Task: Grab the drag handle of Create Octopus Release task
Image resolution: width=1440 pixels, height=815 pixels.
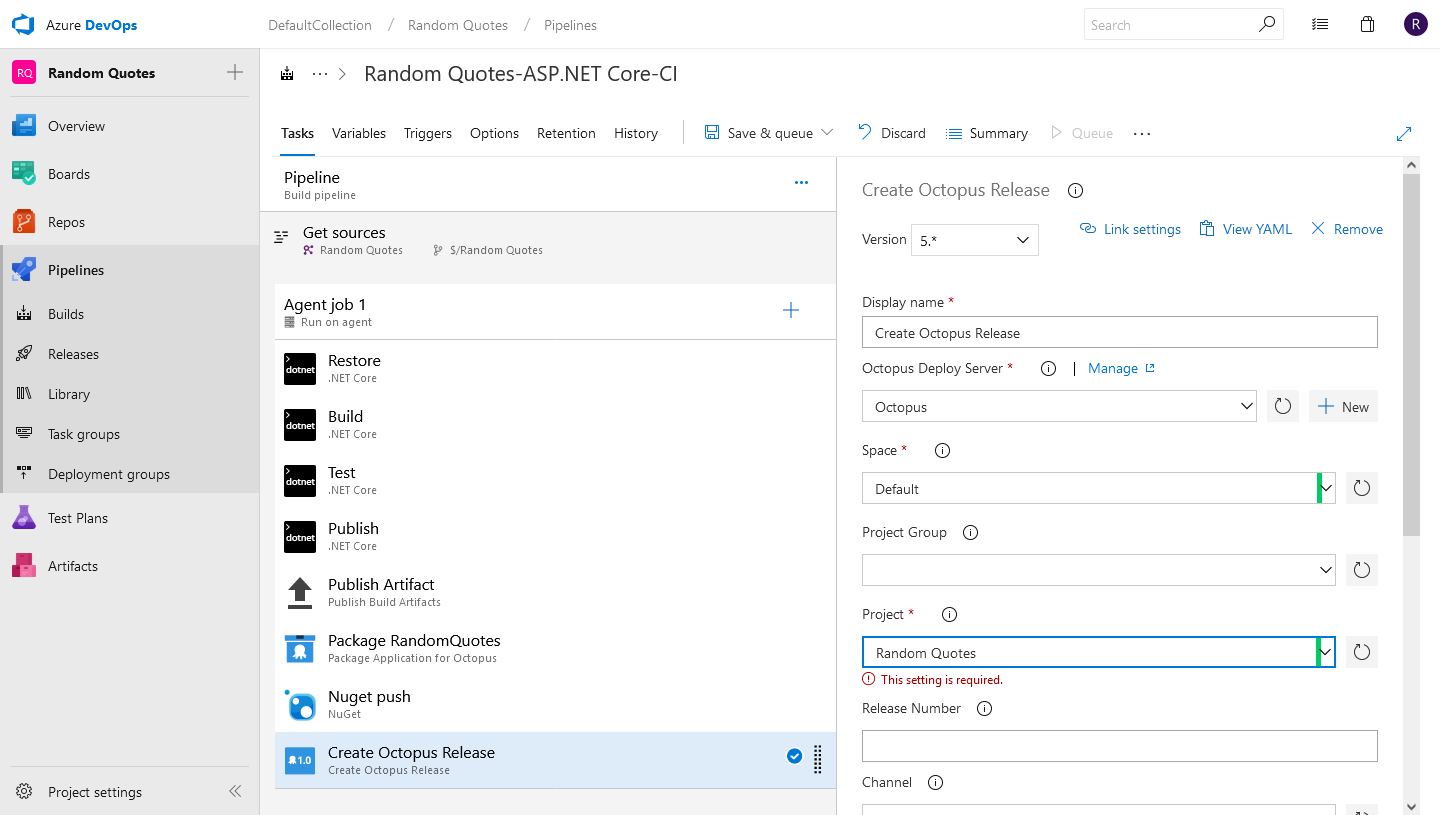Action: coord(817,760)
